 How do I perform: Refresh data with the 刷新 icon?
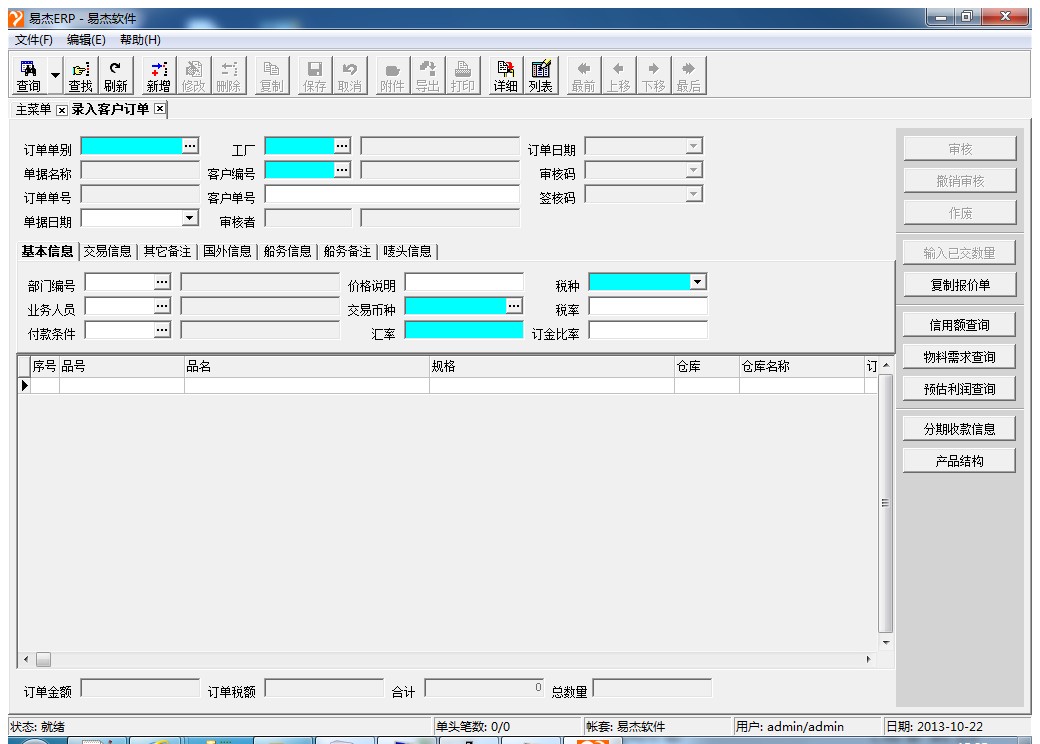pyautogui.click(x=115, y=76)
